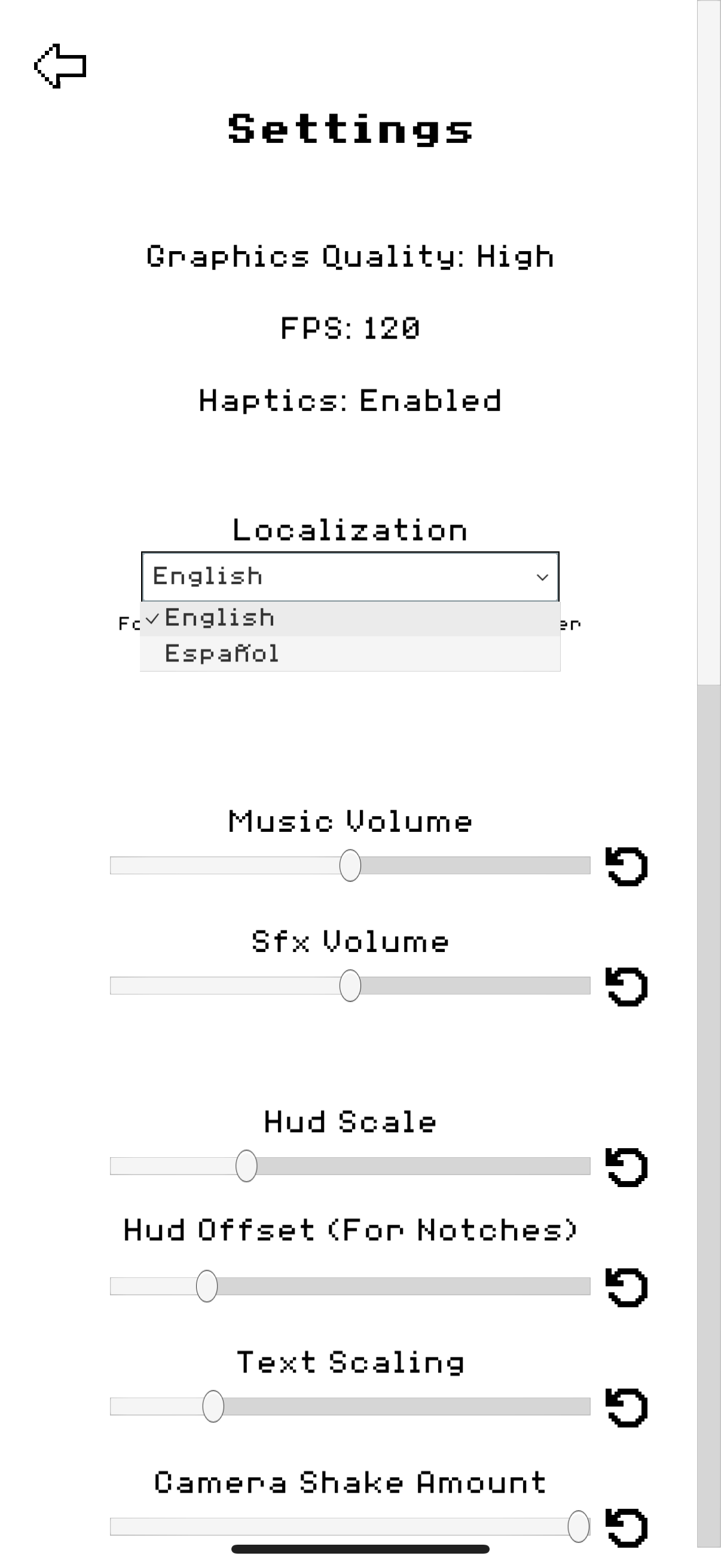Image resolution: width=721 pixels, height=1568 pixels.
Task: Click the Hud Scale slider handle
Action: point(246,1166)
